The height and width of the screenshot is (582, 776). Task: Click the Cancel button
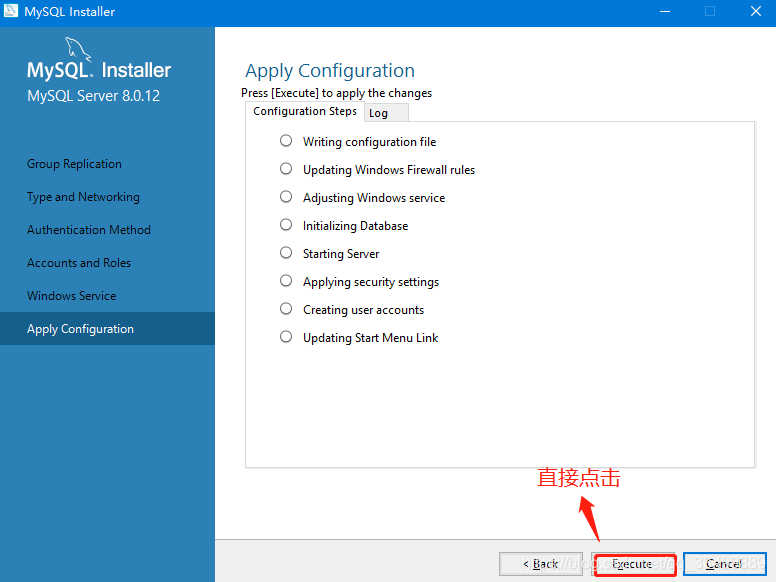click(x=725, y=564)
